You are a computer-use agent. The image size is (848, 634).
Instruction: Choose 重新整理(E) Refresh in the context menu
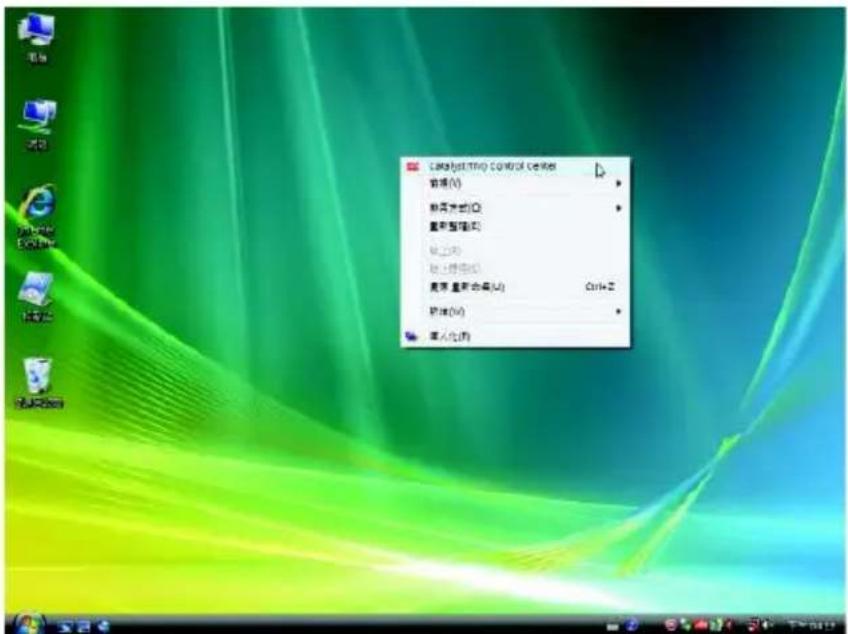click(515, 226)
